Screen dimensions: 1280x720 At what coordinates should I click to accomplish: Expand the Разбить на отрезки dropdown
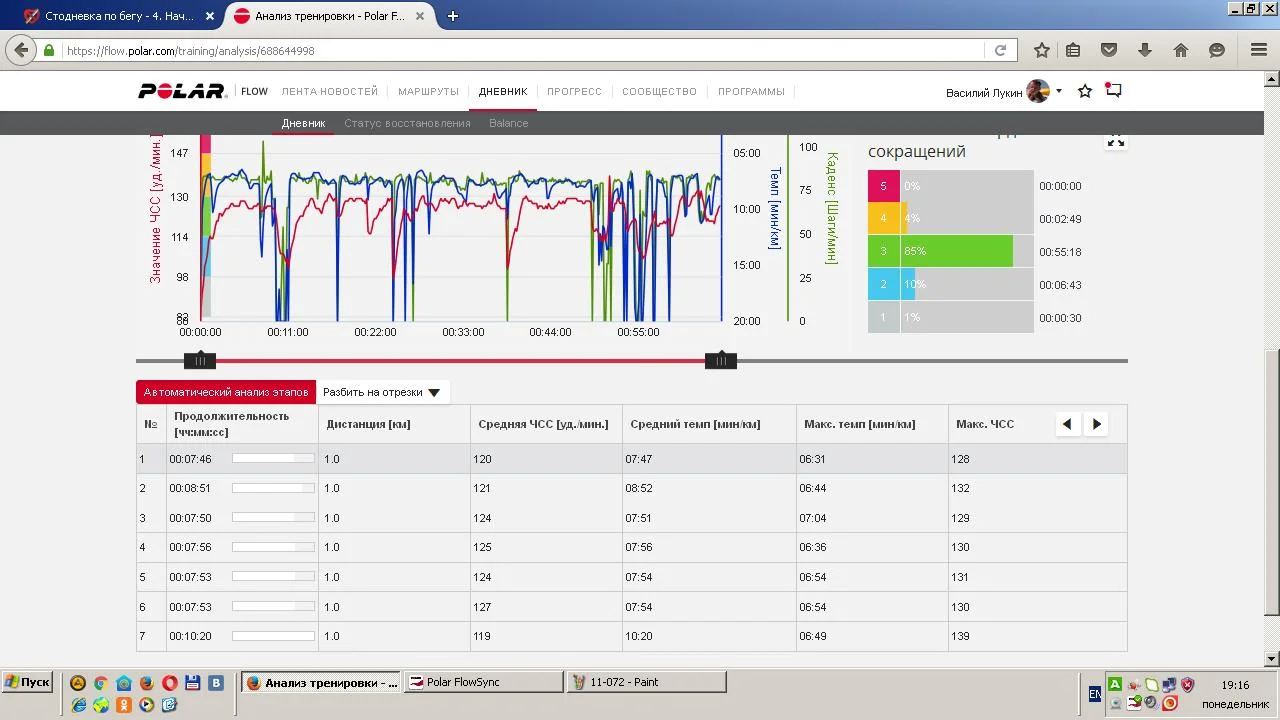click(382, 393)
